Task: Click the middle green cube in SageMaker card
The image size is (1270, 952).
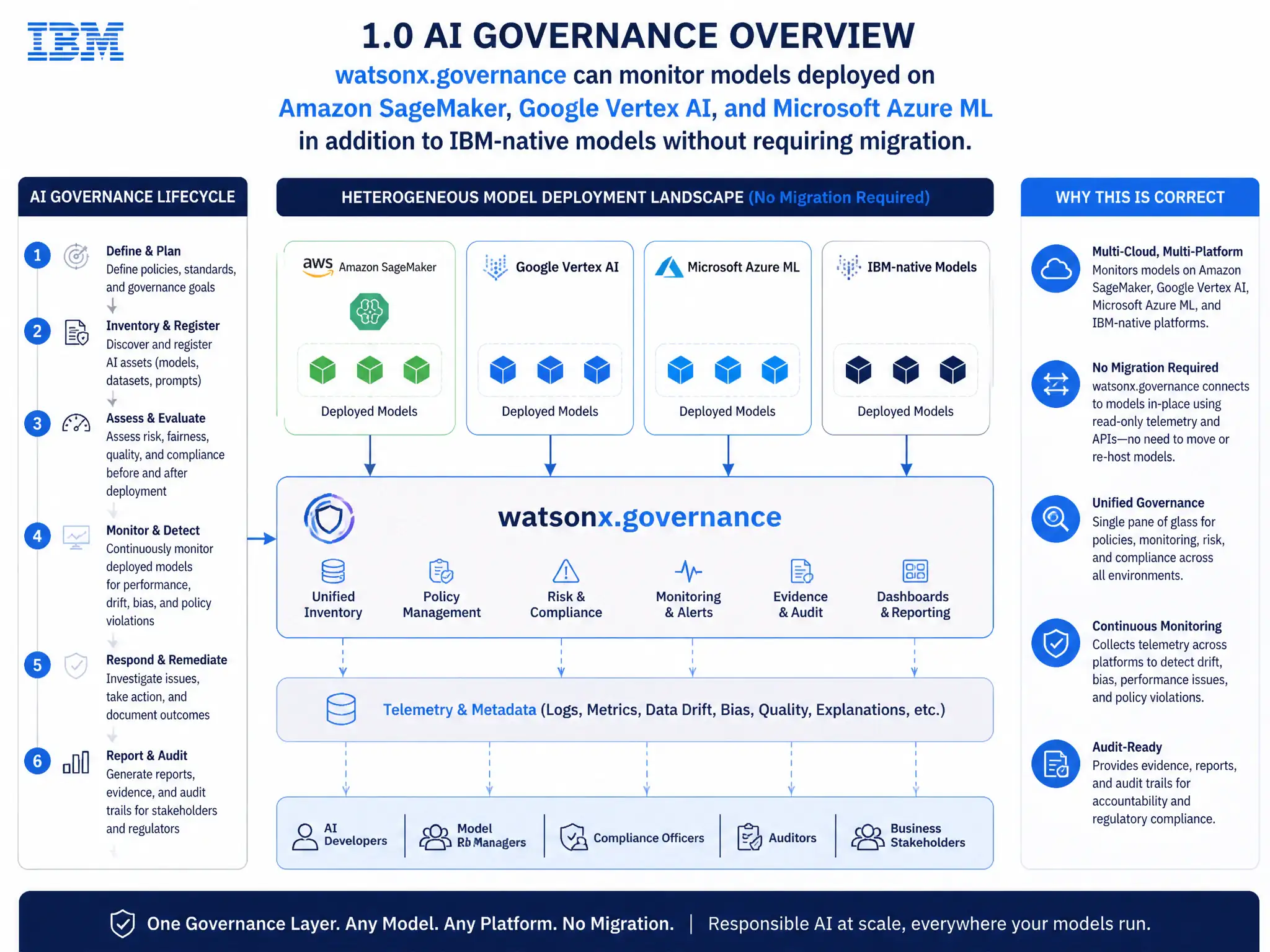Action: coord(370,371)
